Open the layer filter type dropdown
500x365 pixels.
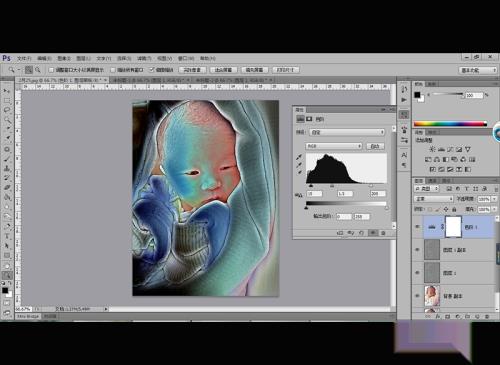click(427, 189)
